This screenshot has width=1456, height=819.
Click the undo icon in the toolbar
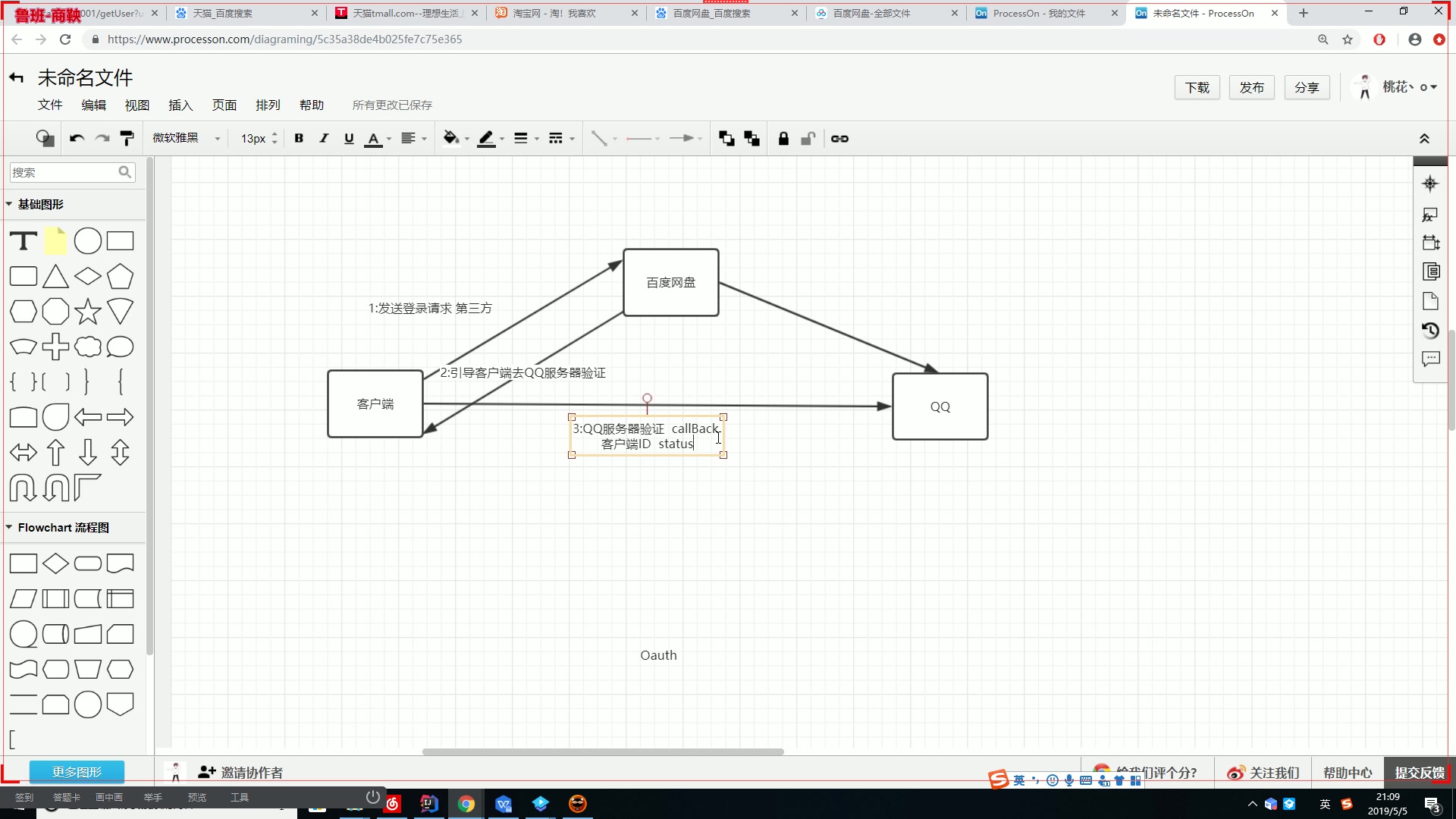point(77,138)
